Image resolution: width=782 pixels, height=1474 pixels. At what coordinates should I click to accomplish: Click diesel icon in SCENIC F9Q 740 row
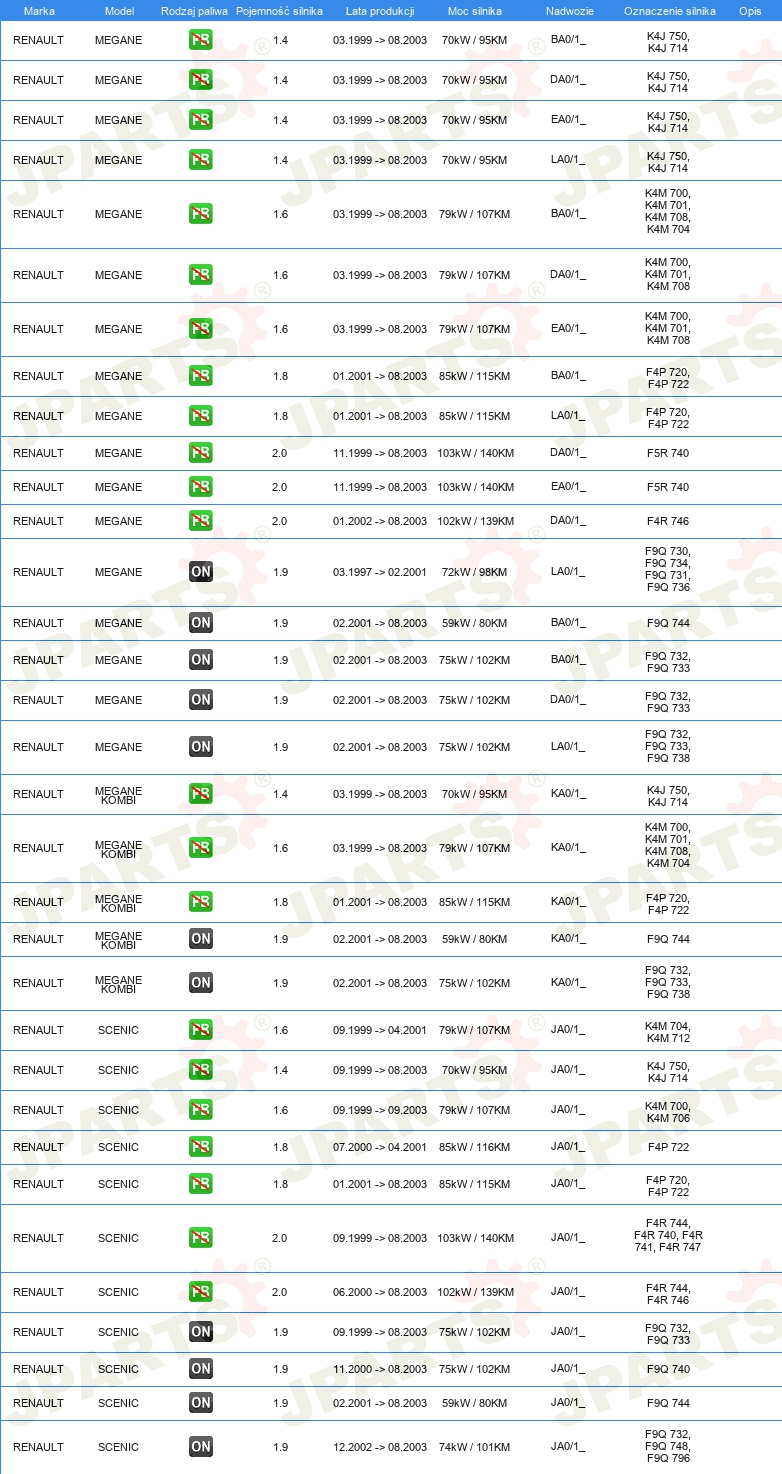pos(201,1369)
